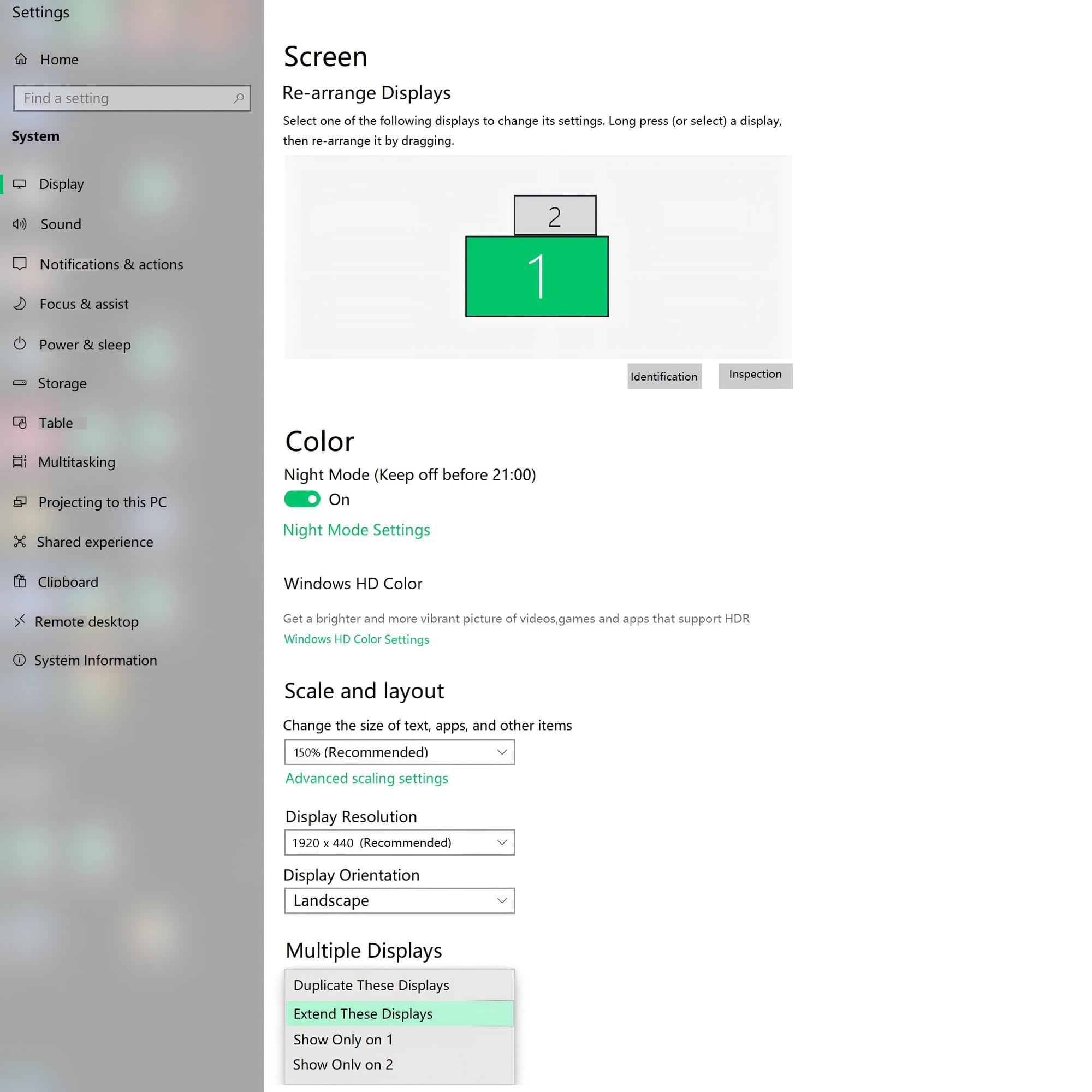
Task: Open Sound settings via speaker icon
Action: point(20,224)
